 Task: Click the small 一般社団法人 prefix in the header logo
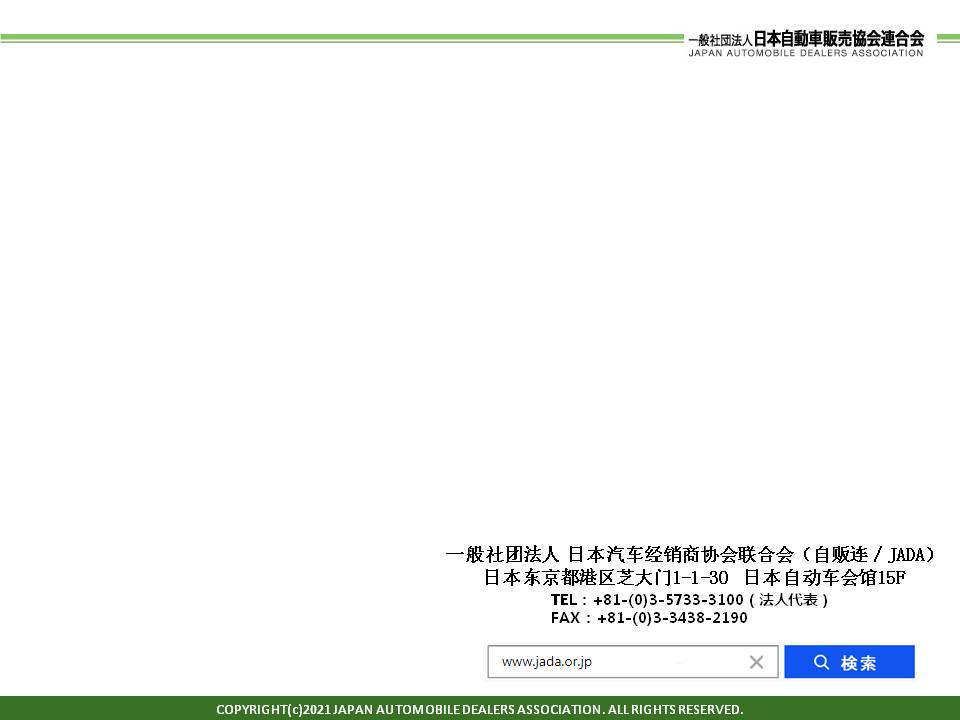(719, 40)
